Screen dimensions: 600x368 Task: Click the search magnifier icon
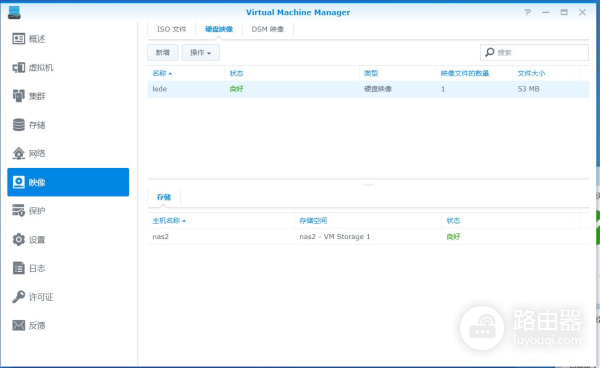point(489,52)
